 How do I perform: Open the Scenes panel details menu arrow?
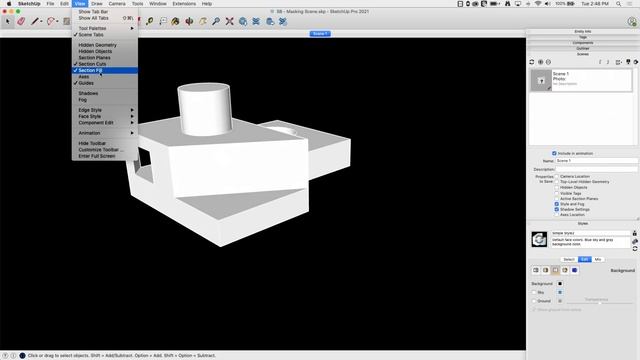(636, 62)
